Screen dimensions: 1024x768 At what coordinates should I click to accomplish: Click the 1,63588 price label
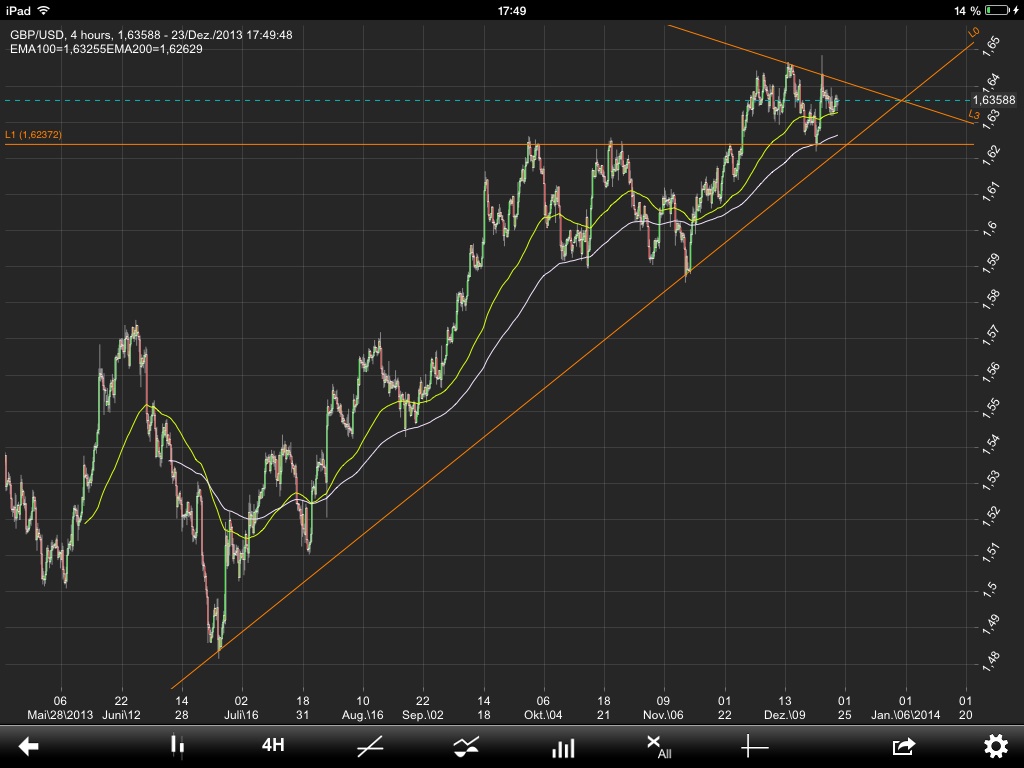994,100
